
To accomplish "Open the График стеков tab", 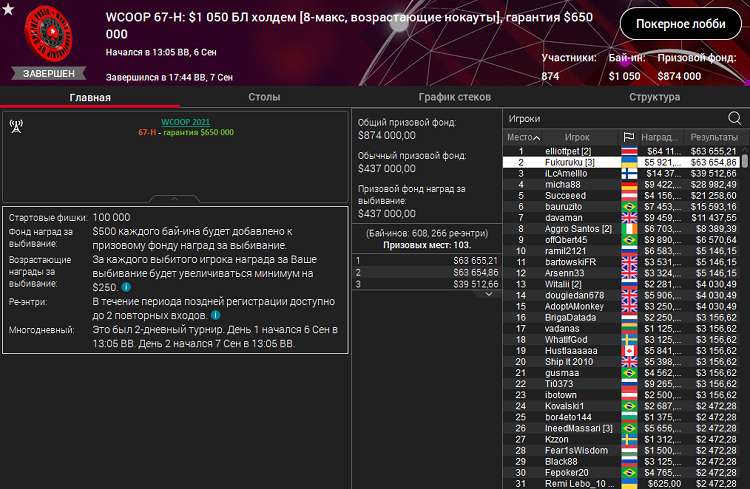I will [454, 97].
